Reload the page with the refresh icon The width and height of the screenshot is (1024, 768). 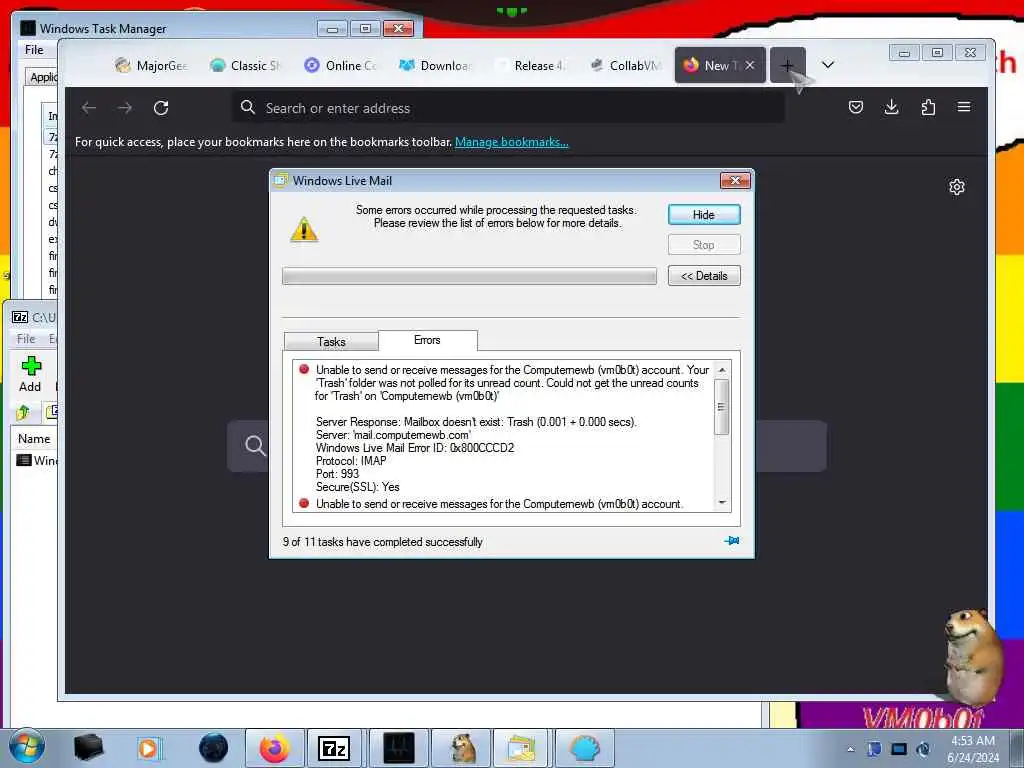pyautogui.click(x=161, y=108)
